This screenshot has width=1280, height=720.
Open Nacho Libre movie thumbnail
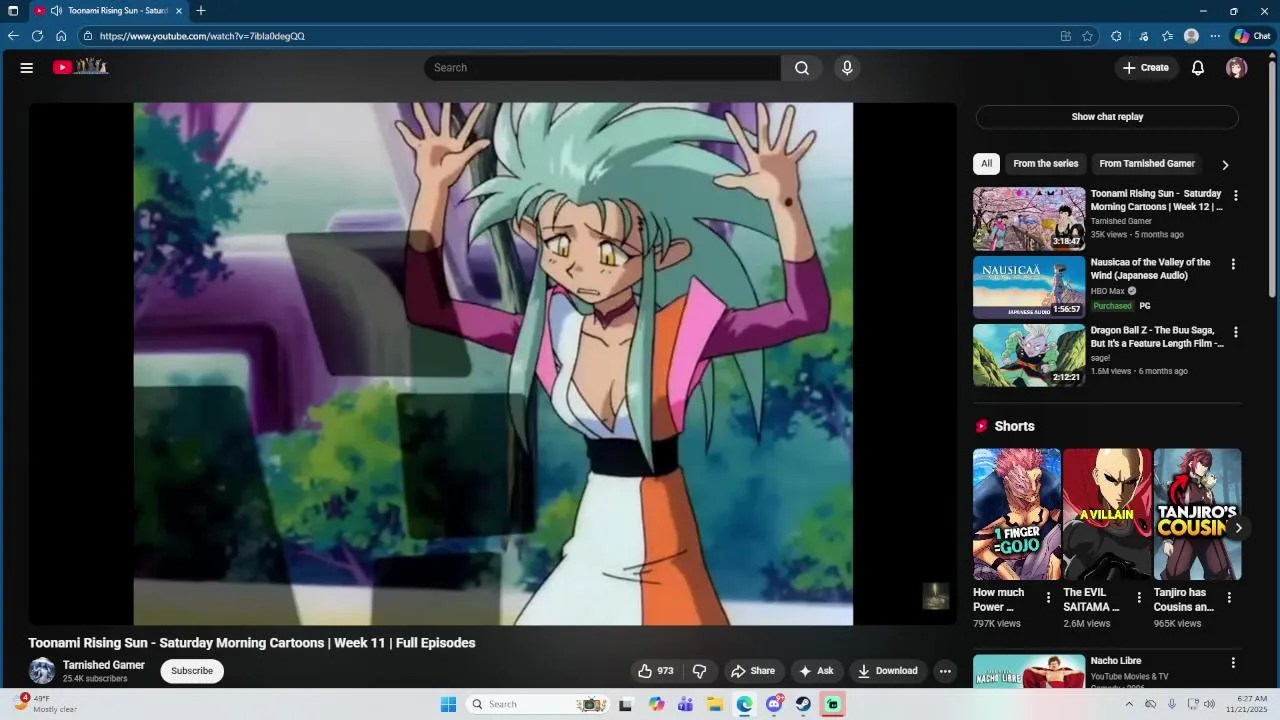point(1029,671)
